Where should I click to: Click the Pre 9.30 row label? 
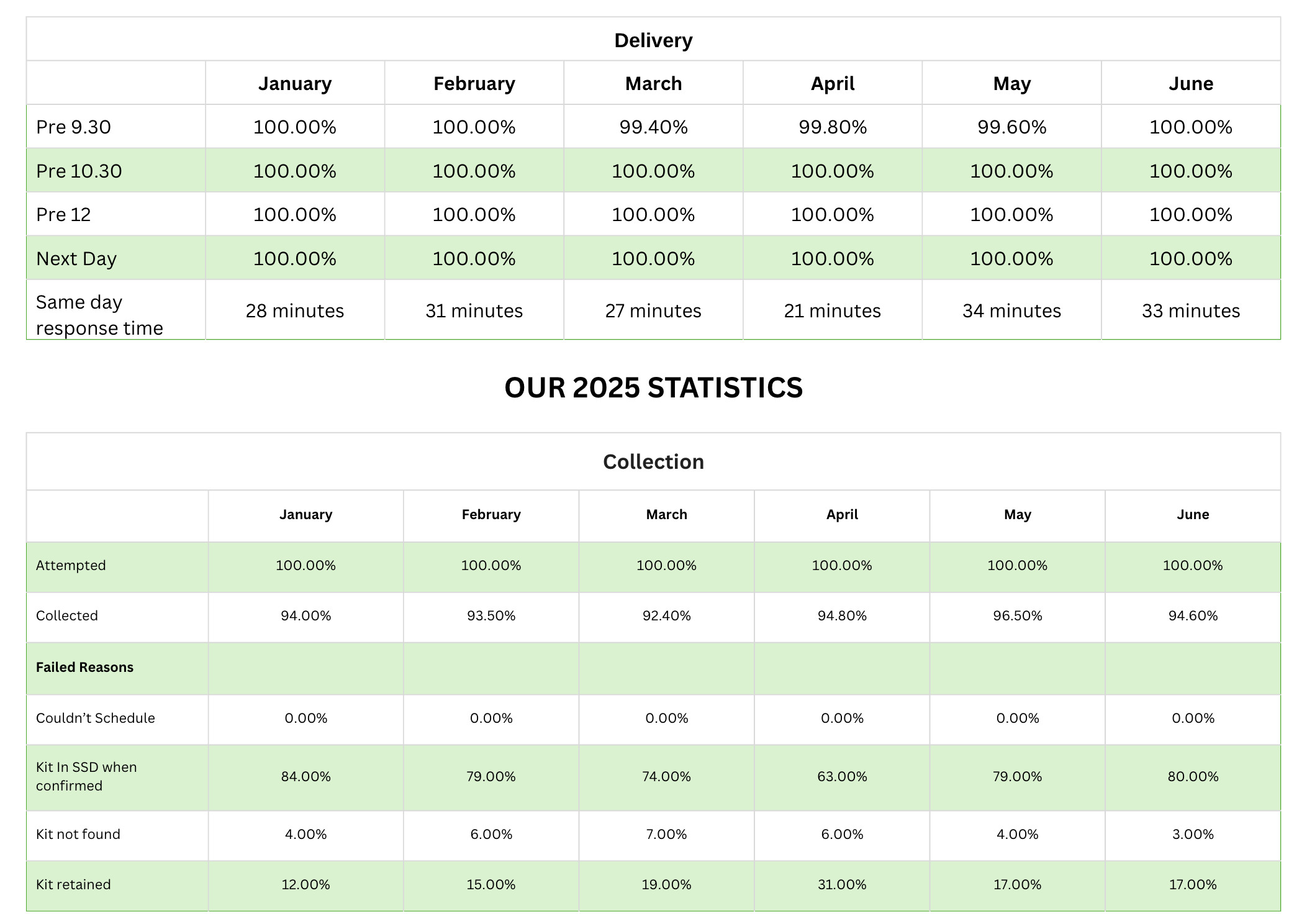point(73,127)
